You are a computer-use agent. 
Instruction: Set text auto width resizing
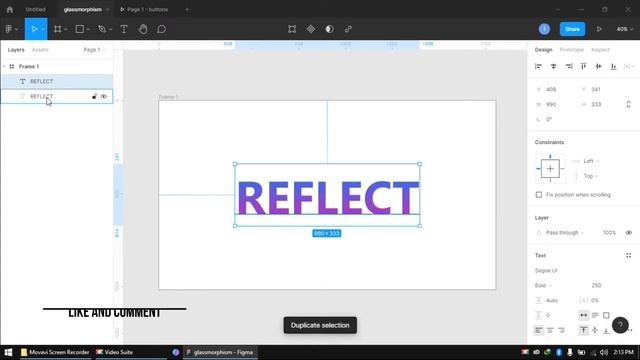tap(584, 315)
